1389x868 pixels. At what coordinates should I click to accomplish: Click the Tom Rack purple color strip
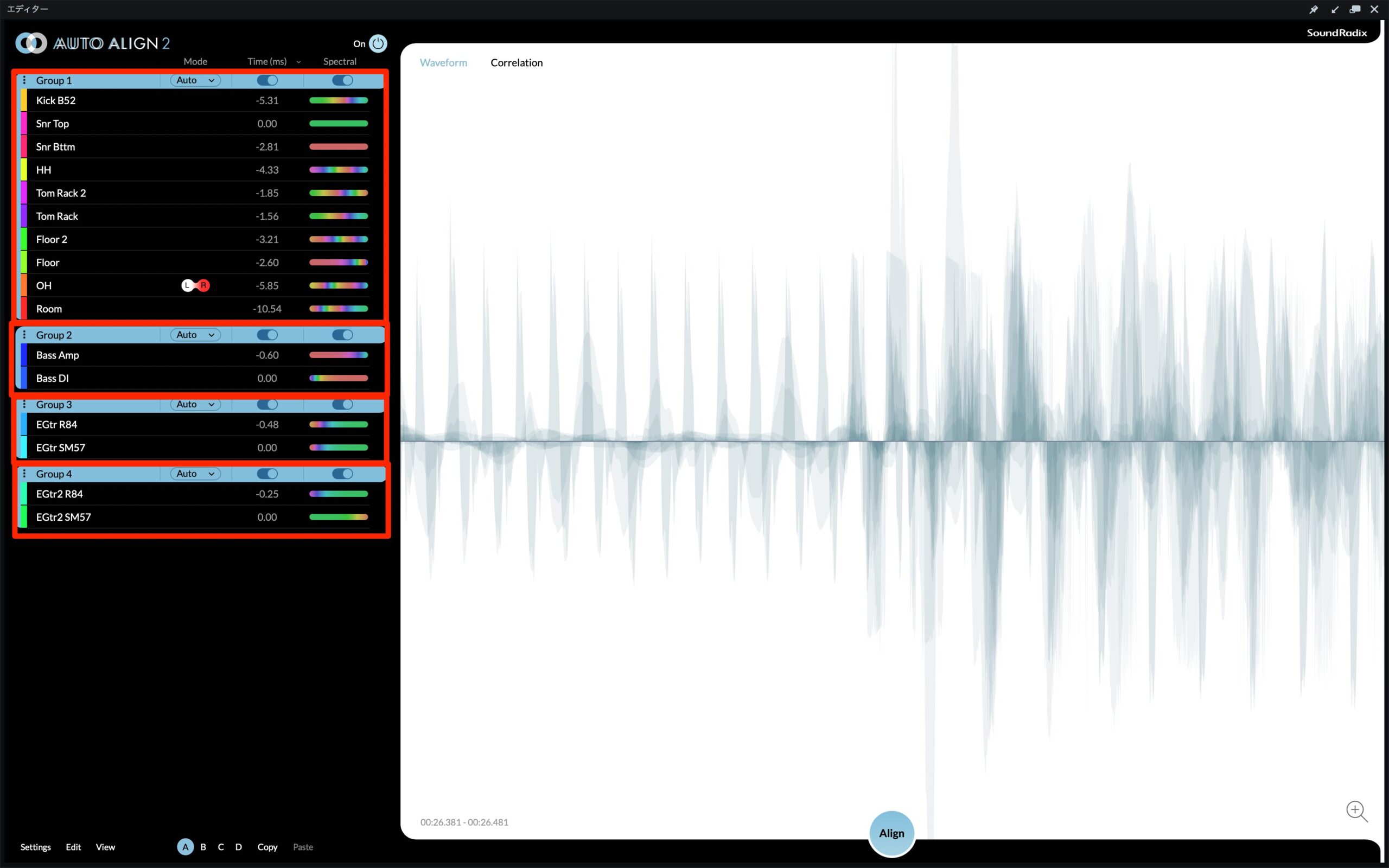23,216
